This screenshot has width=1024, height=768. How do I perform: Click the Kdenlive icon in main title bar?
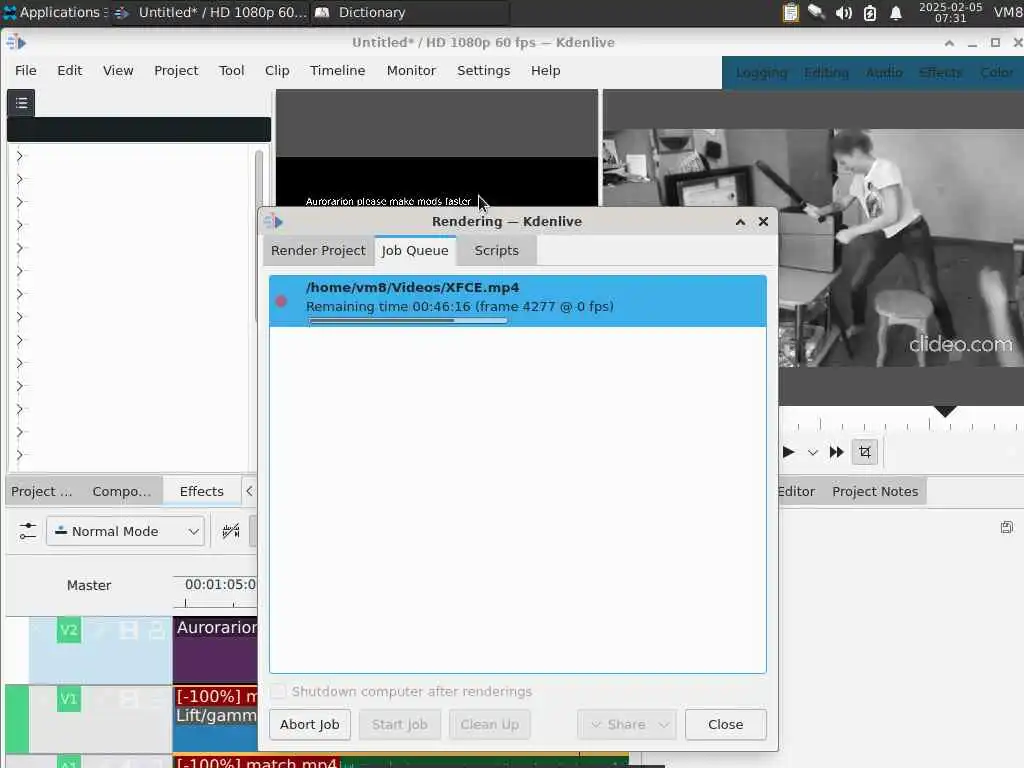point(16,42)
